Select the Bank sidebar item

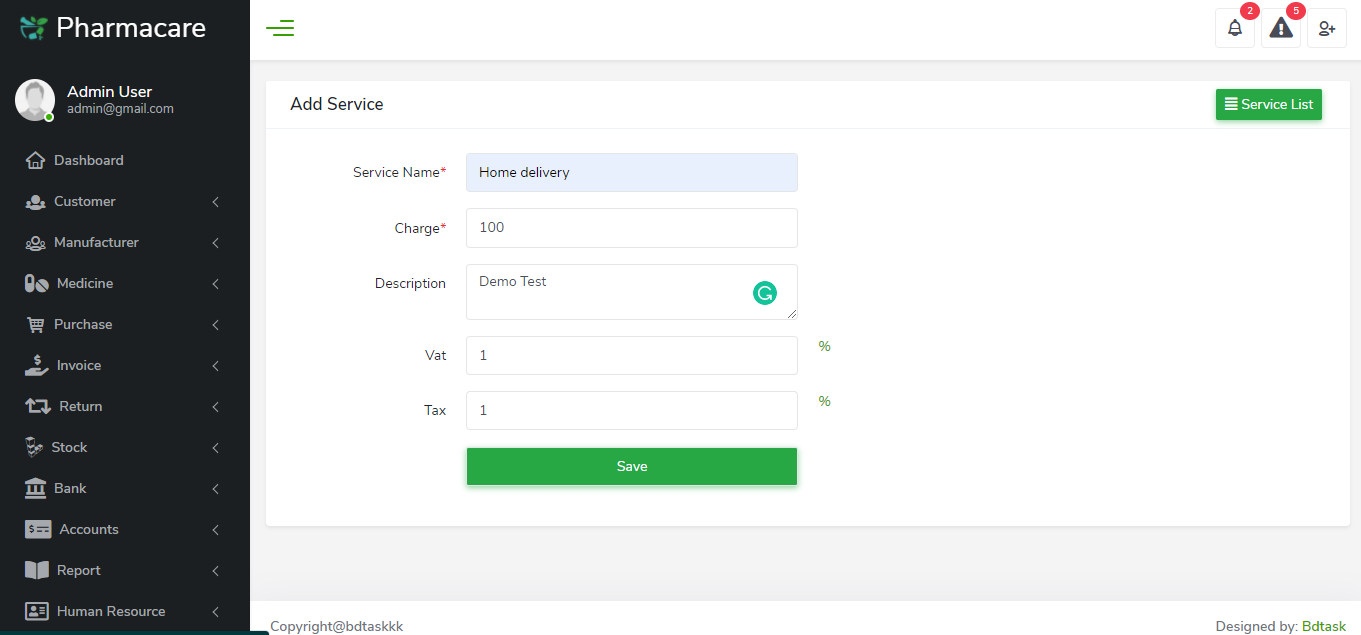[x=70, y=489]
